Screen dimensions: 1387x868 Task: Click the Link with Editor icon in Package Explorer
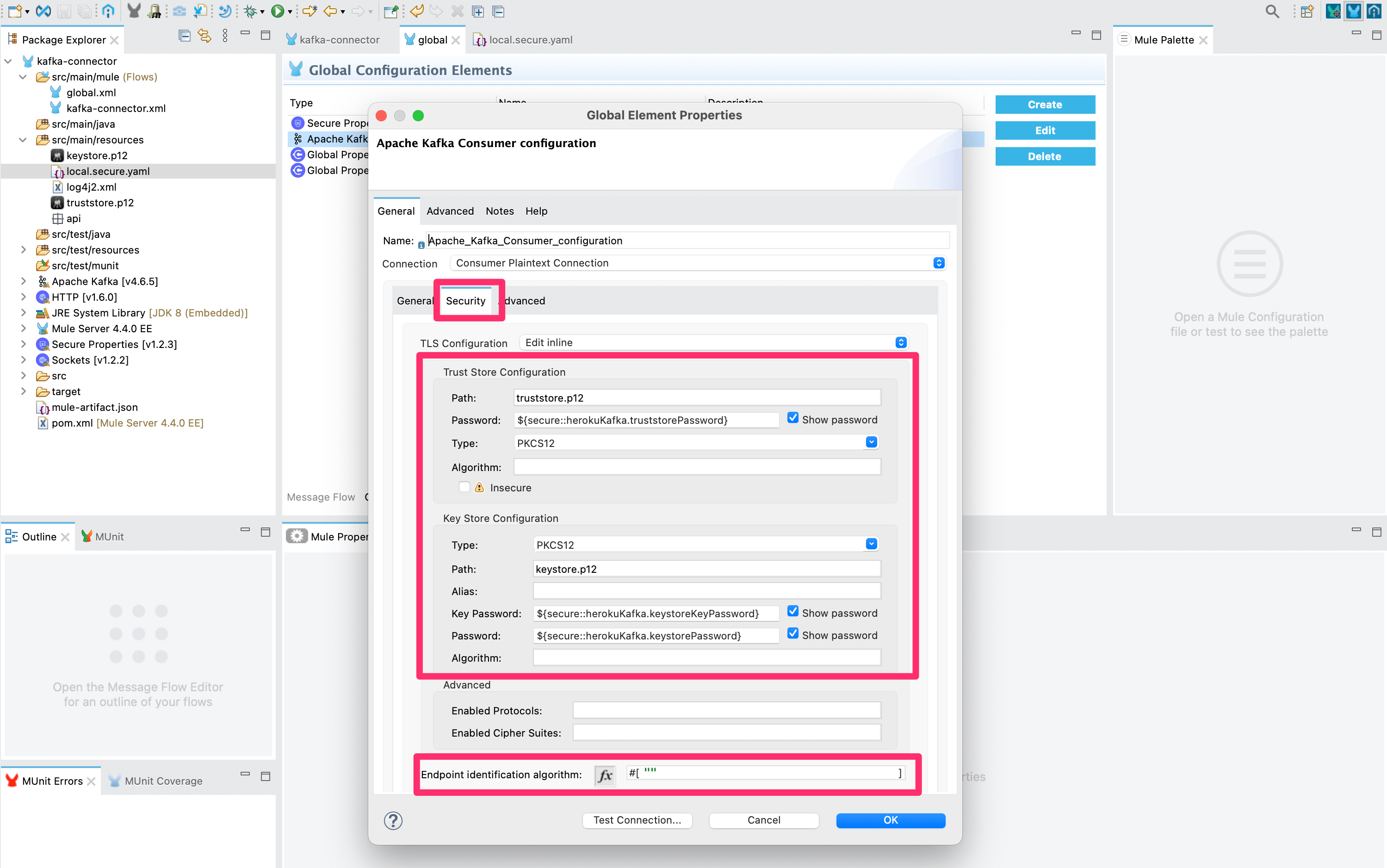[205, 36]
